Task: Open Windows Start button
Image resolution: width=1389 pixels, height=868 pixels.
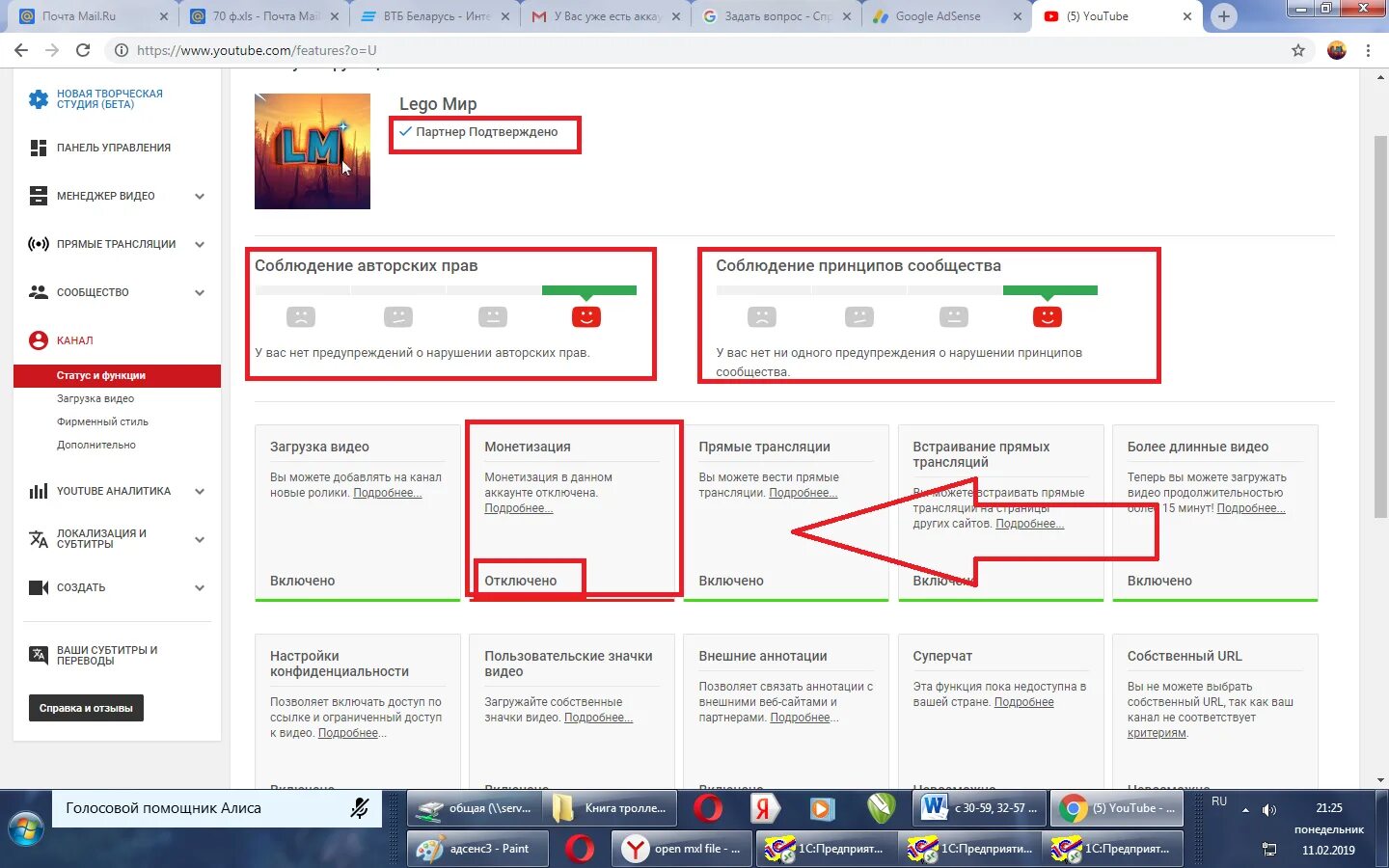Action: click(26, 829)
